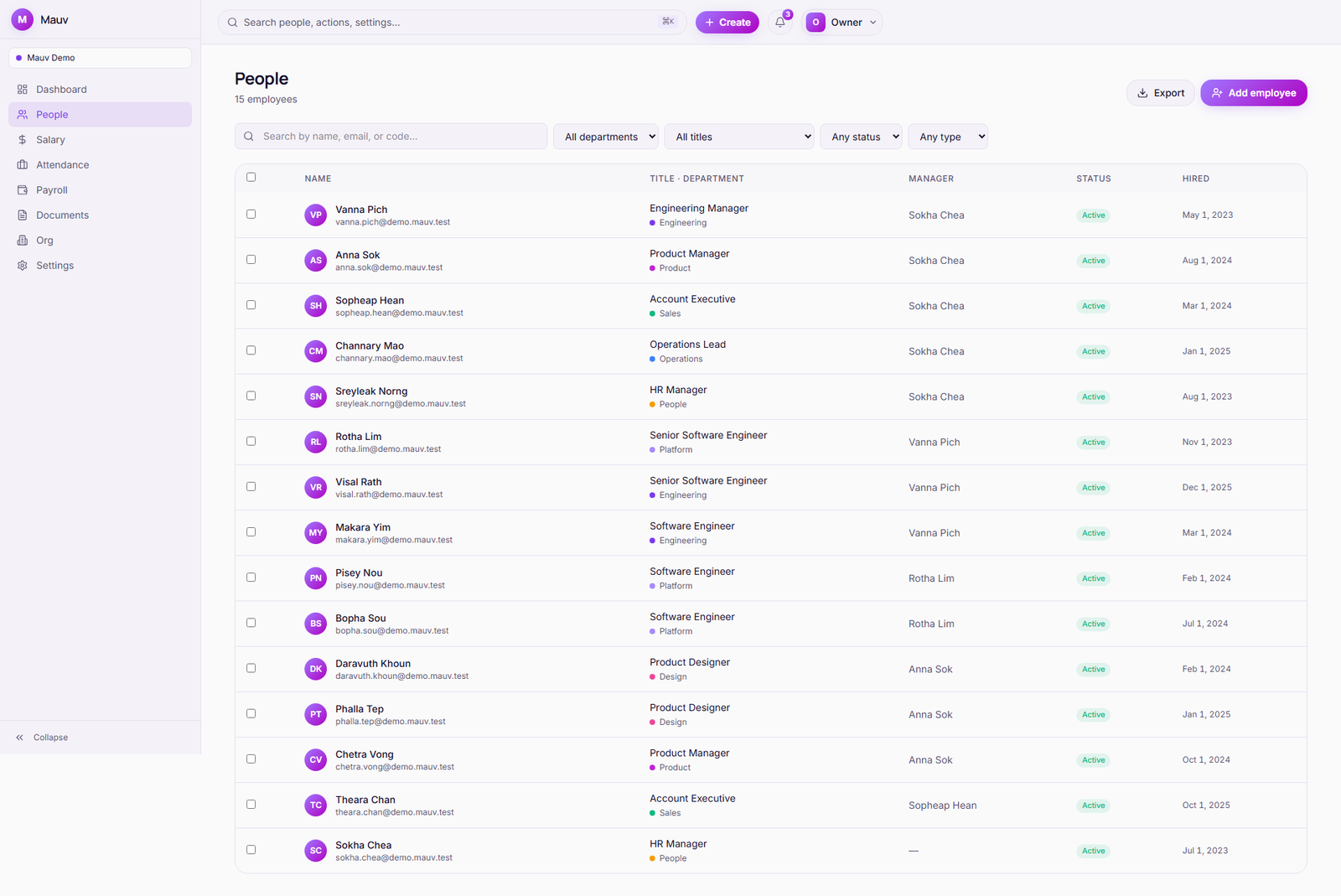Open Attendance from the sidebar
This screenshot has width=1341, height=896.
[x=100, y=165]
